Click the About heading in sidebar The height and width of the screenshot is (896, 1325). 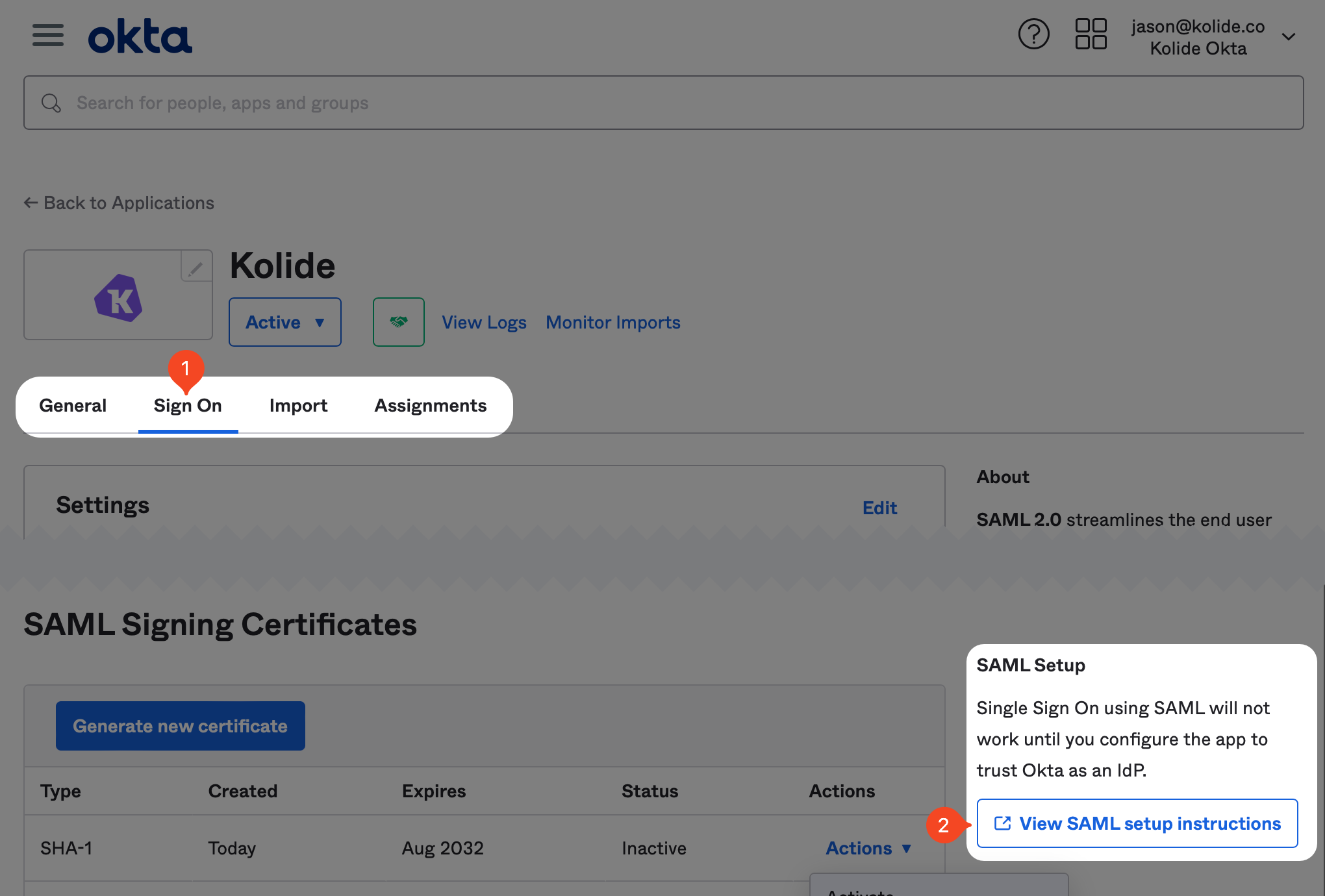[1003, 477]
